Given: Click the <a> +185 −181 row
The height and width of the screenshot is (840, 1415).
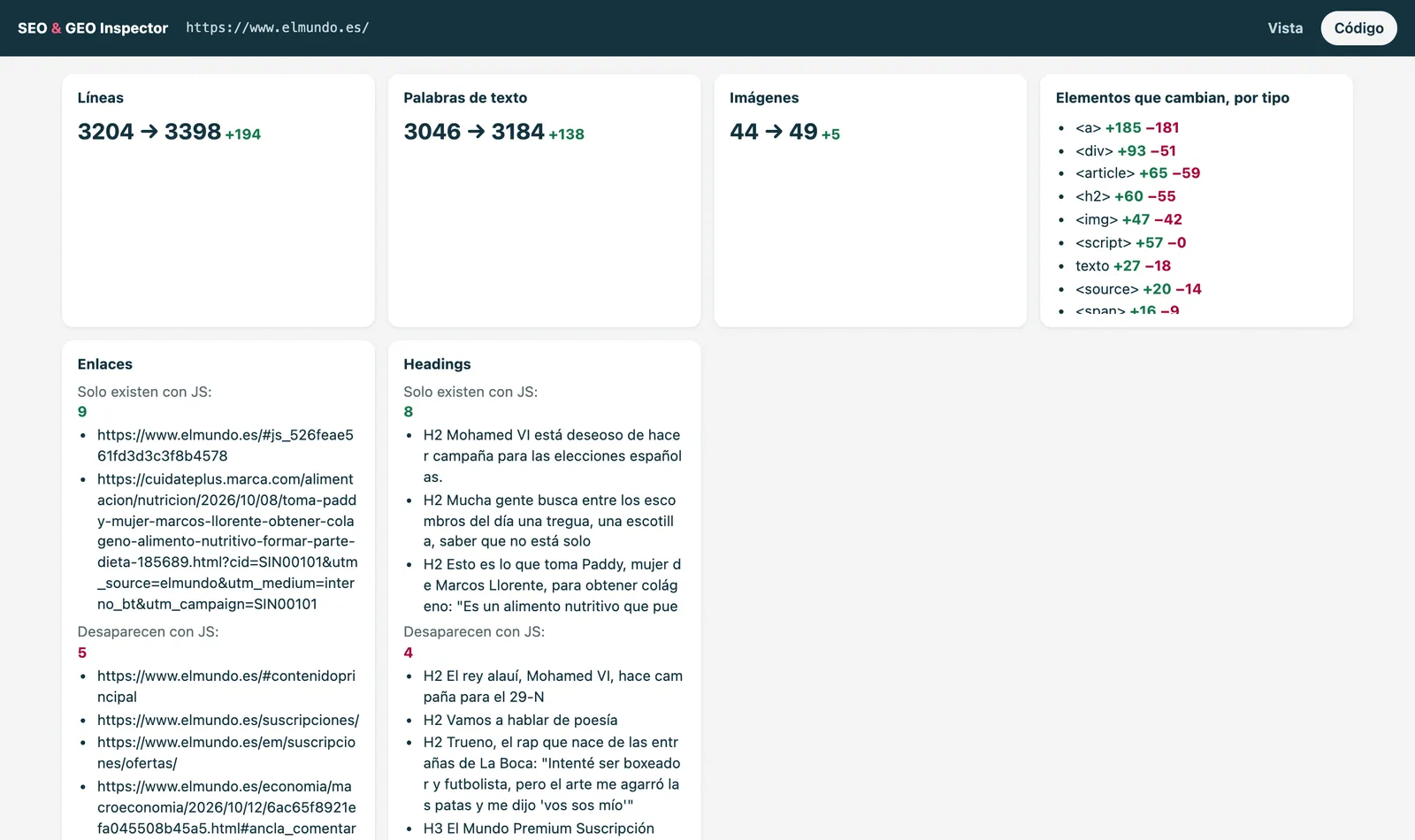Looking at the screenshot, I should pyautogui.click(x=1128, y=128).
